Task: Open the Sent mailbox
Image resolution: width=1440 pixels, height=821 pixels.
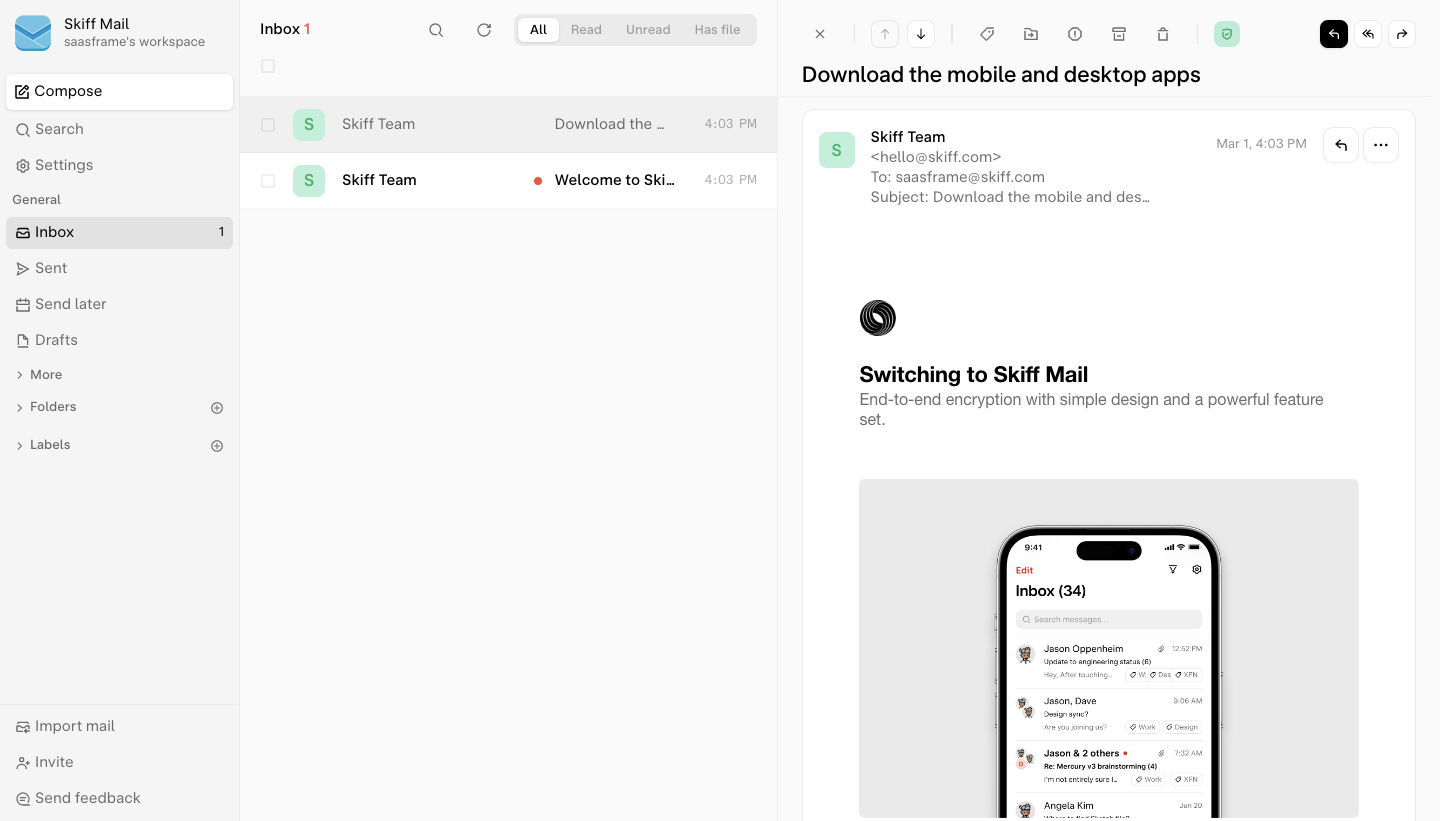Action: [x=120, y=268]
